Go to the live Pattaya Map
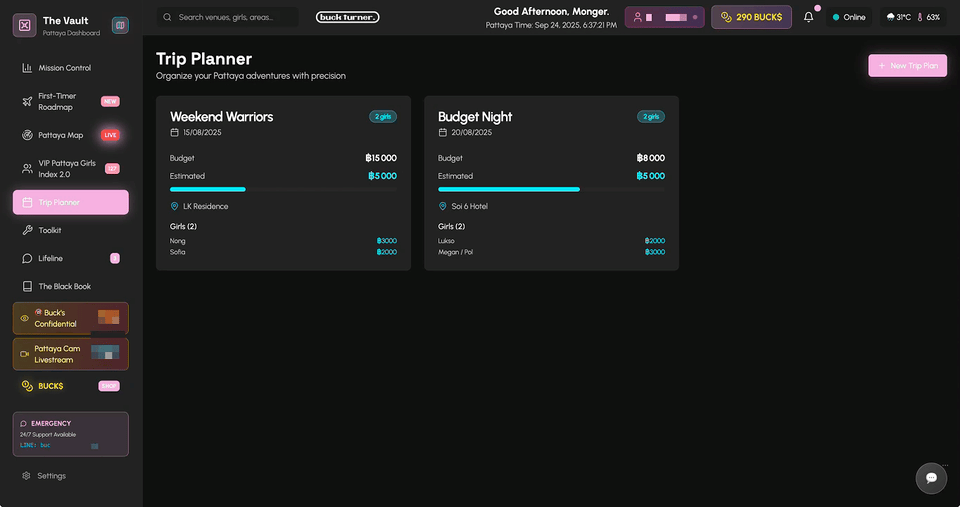 pyautogui.click(x=60, y=135)
